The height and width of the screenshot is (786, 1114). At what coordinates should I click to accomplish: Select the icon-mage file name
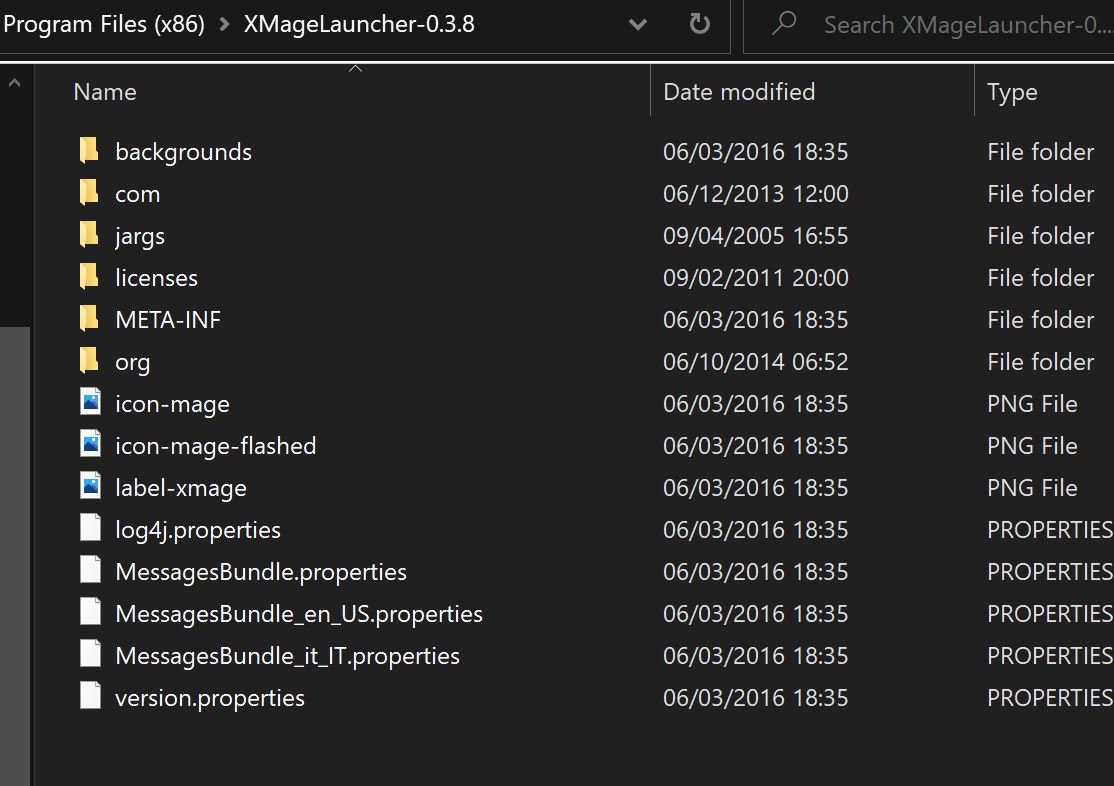pyautogui.click(x=173, y=404)
